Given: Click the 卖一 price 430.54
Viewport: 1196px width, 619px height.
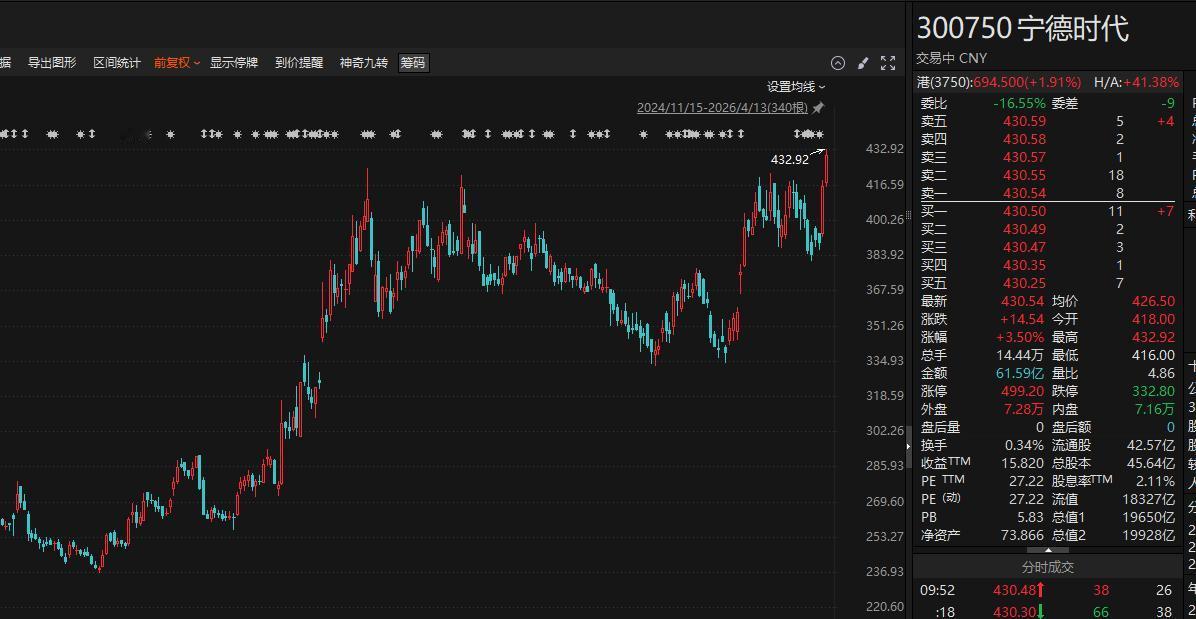Looking at the screenshot, I should point(1024,194).
